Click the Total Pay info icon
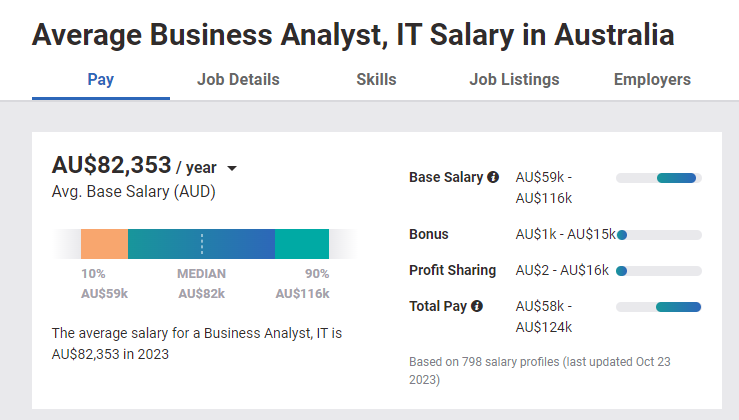 pyautogui.click(x=477, y=306)
